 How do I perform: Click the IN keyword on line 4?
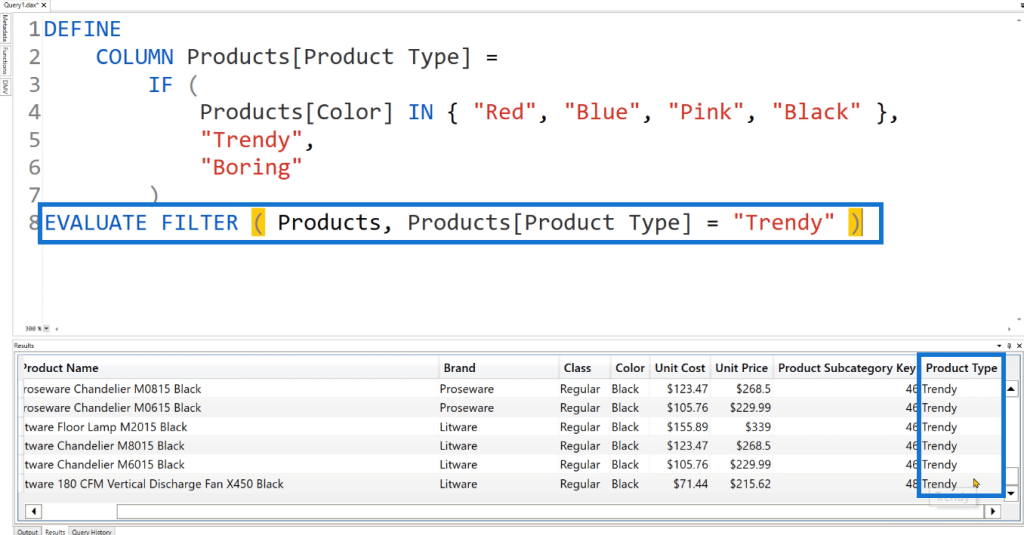click(421, 112)
